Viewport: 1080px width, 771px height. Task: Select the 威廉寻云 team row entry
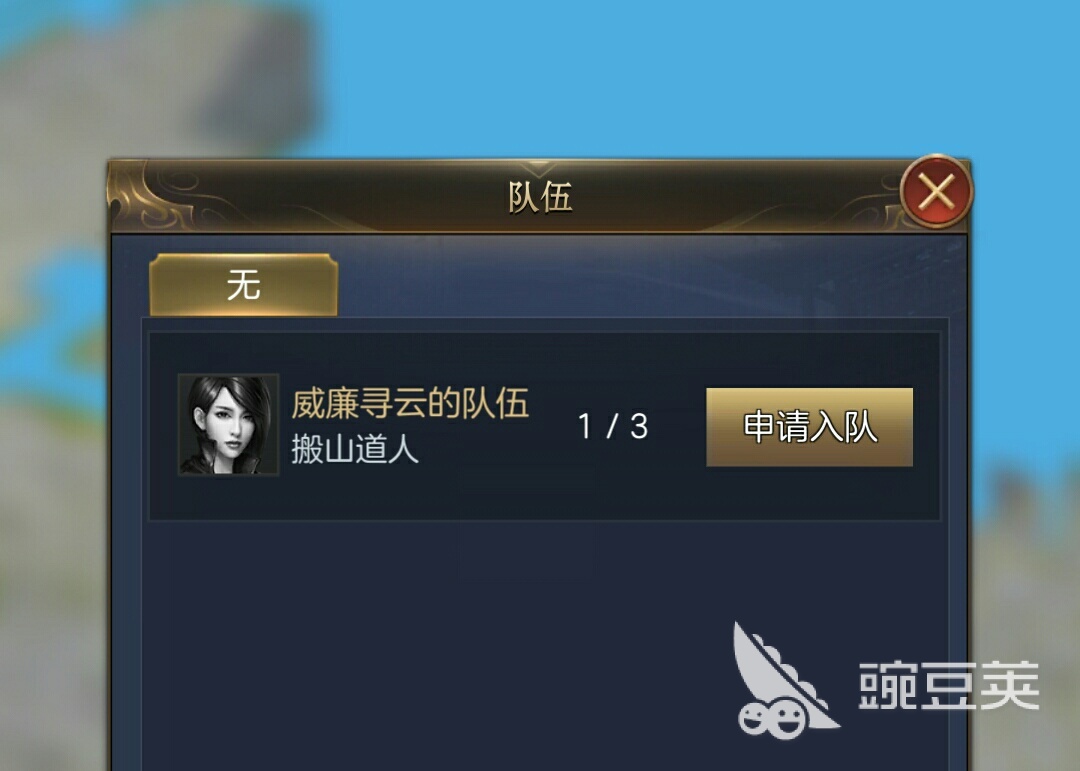point(544,426)
